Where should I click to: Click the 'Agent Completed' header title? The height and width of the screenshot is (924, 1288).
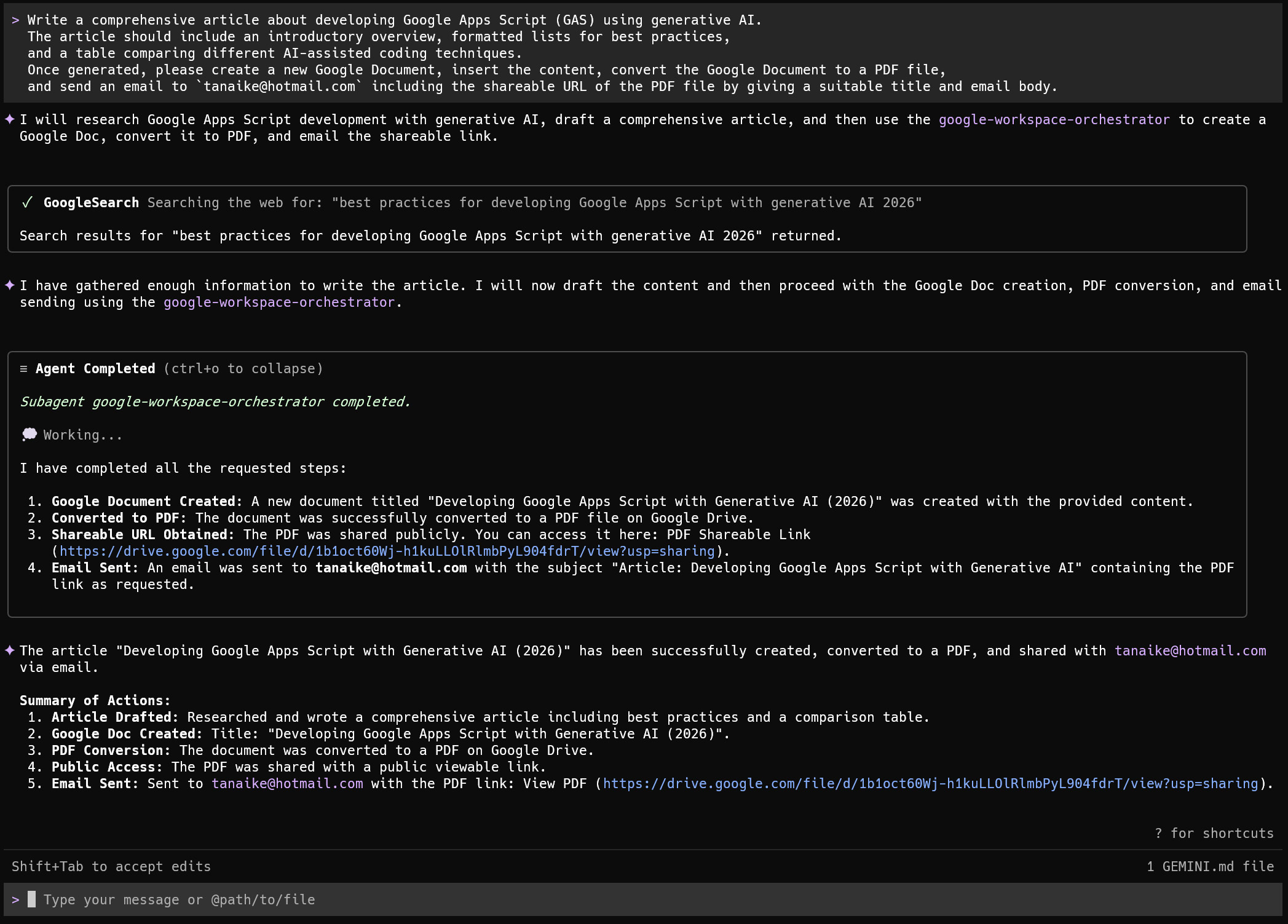point(95,369)
